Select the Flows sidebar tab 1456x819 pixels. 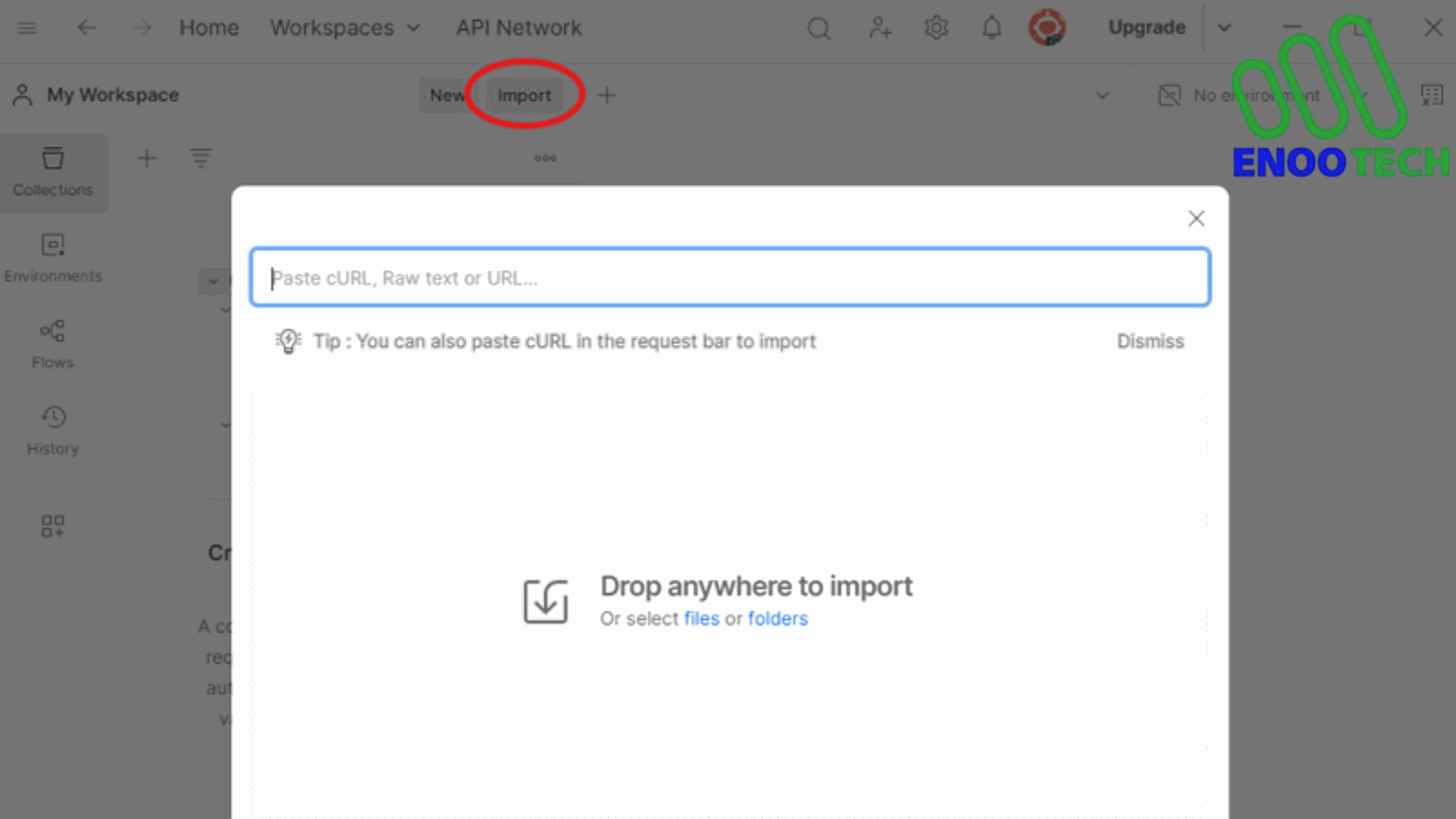point(53,344)
